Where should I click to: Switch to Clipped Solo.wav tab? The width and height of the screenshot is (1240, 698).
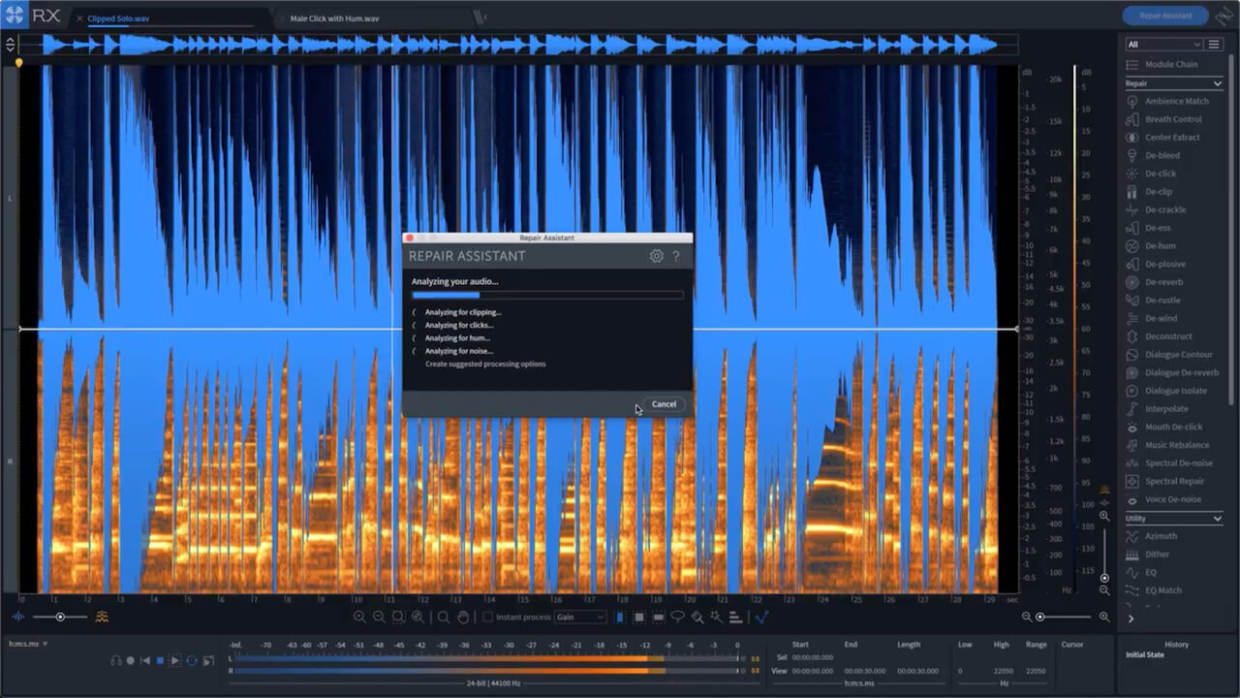[118, 18]
